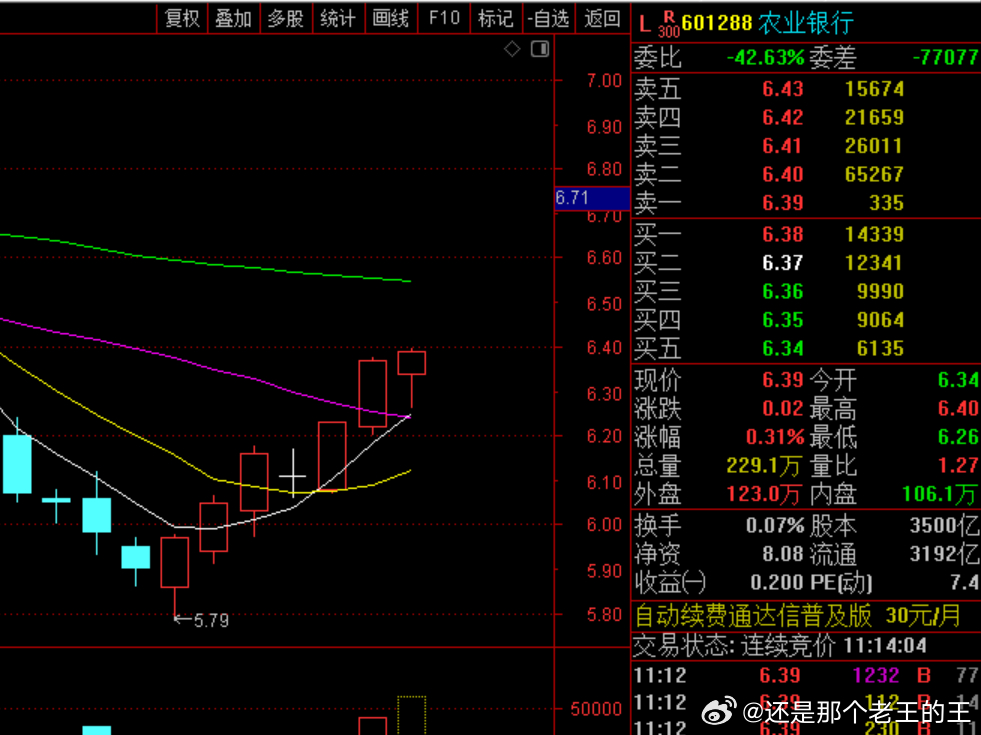The height and width of the screenshot is (735, 981).
Task: Click 净资 value 8.08
Action: pyautogui.click(x=783, y=554)
